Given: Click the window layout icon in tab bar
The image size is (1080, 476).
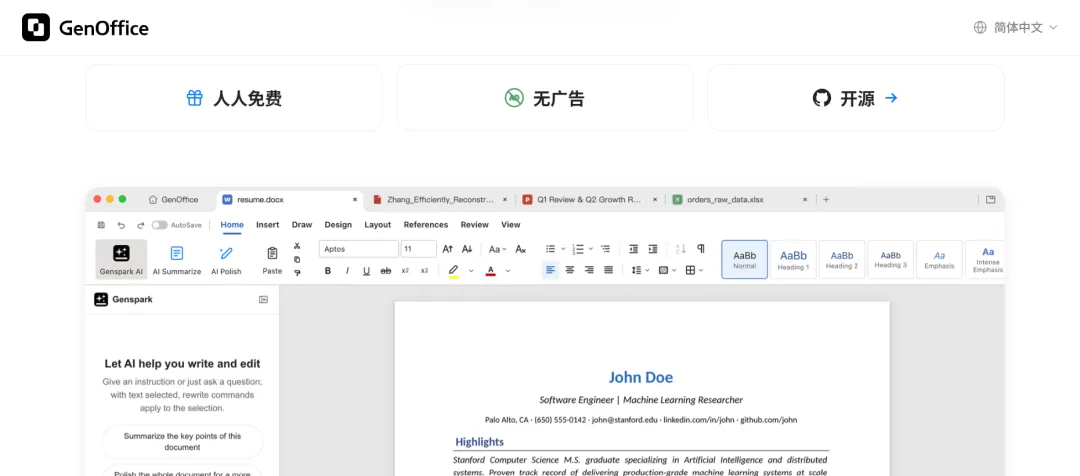Looking at the screenshot, I should [x=990, y=200].
